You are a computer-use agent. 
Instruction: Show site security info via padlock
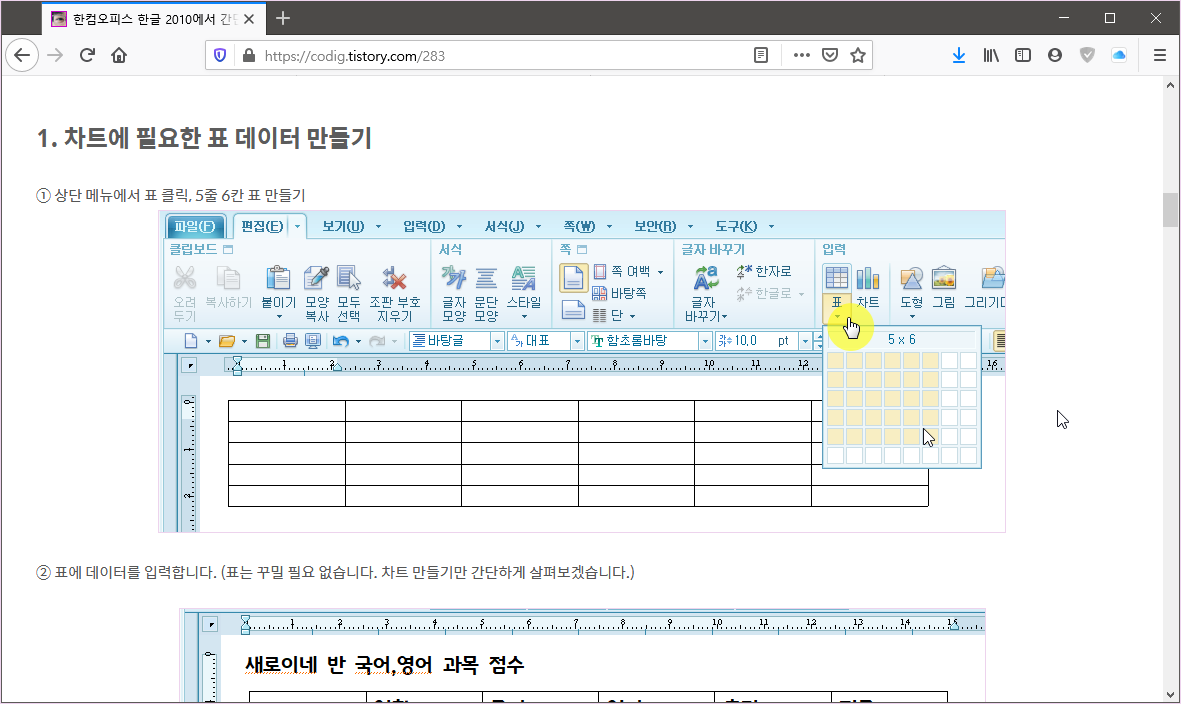pyautogui.click(x=248, y=55)
